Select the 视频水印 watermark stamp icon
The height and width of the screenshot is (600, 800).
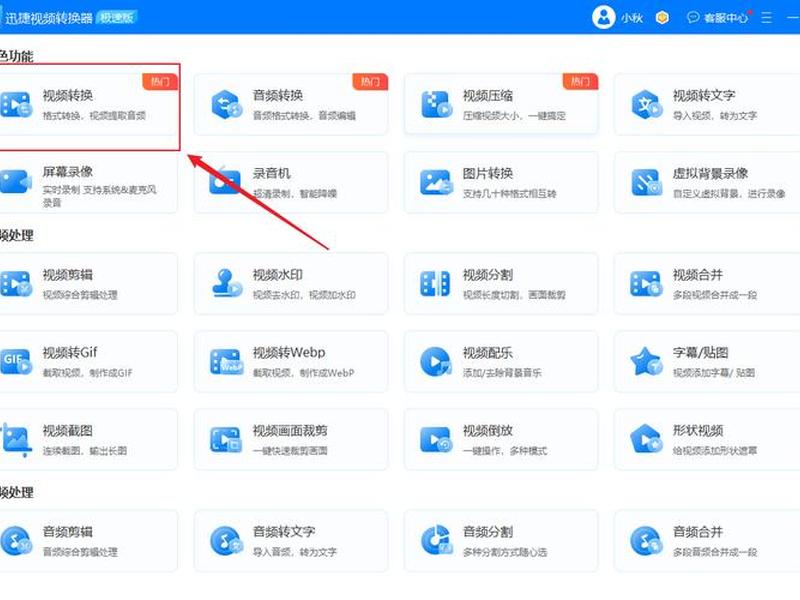(227, 283)
